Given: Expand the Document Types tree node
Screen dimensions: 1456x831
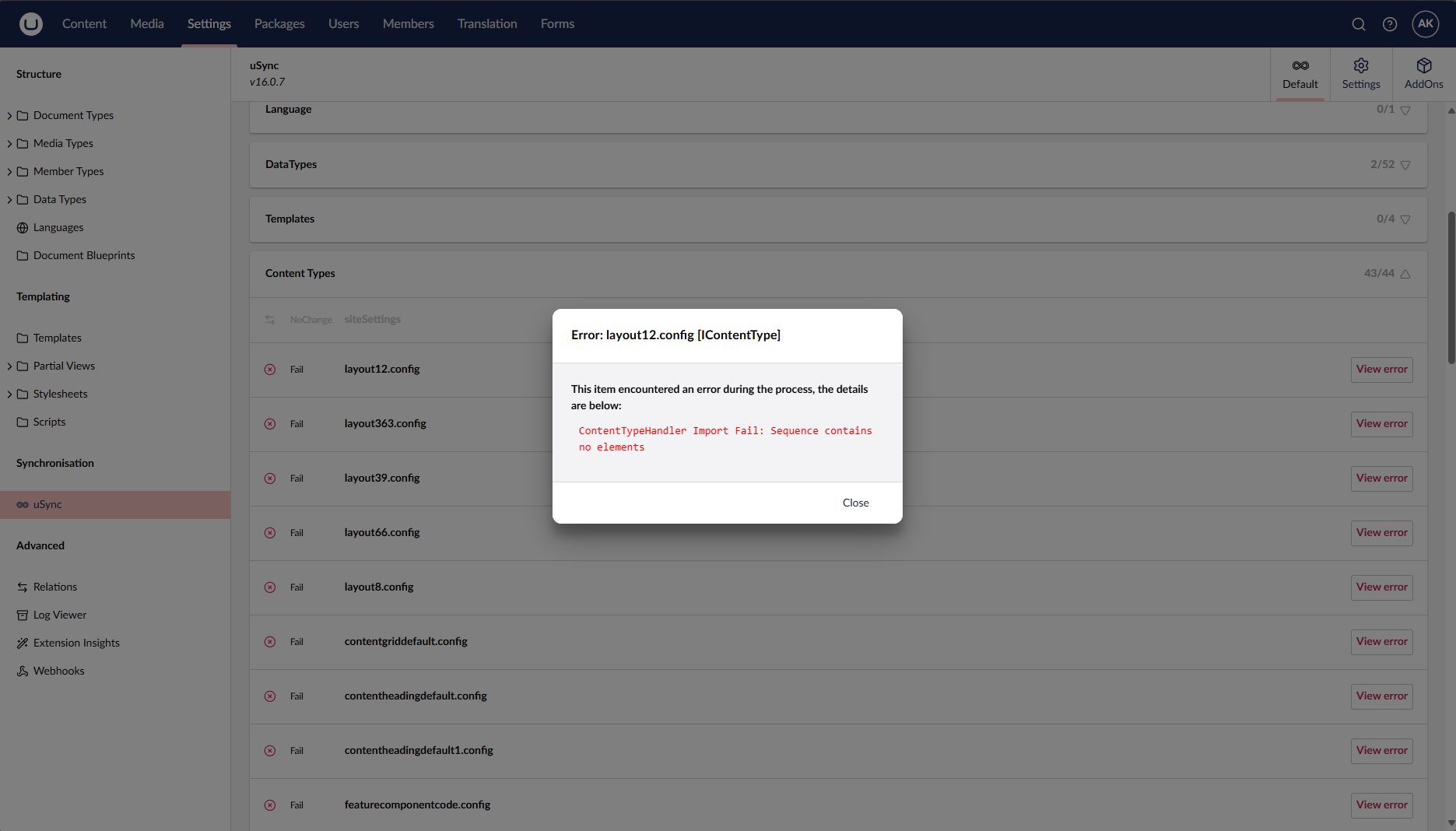Looking at the screenshot, I should point(9,116).
